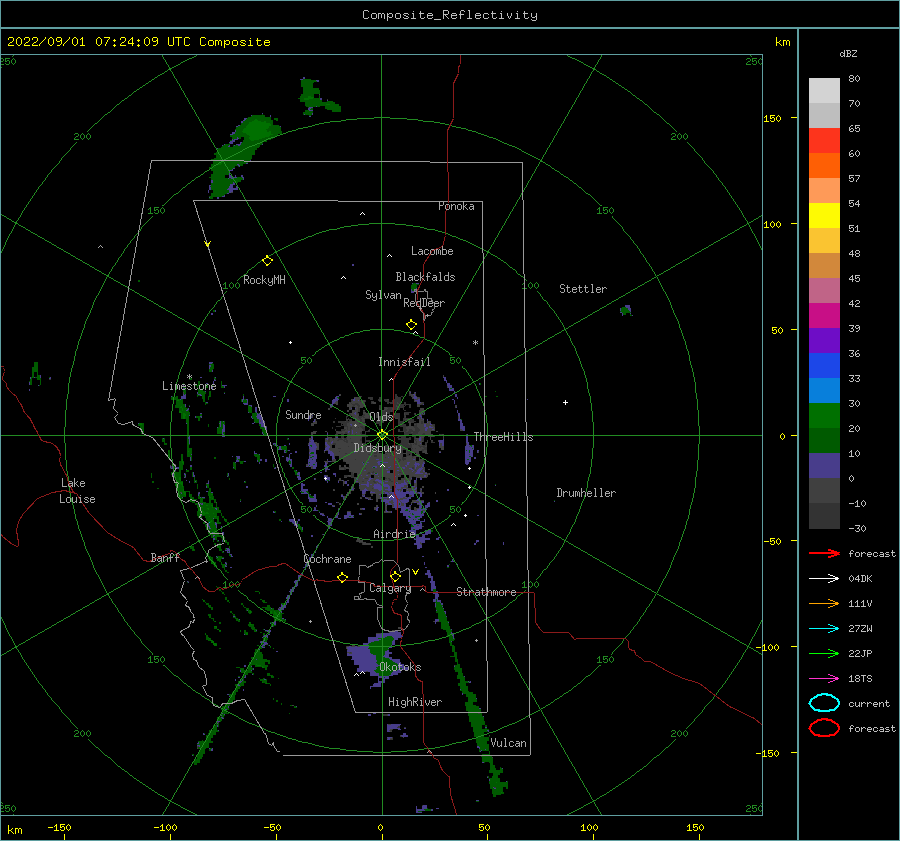Image resolution: width=900 pixels, height=841 pixels.
Task: Click the Composite_Reflectivity title
Action: (450, 15)
